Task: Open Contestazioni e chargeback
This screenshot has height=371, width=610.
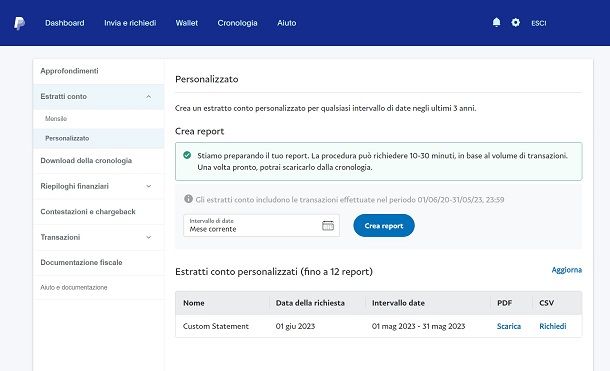Action: [88, 212]
